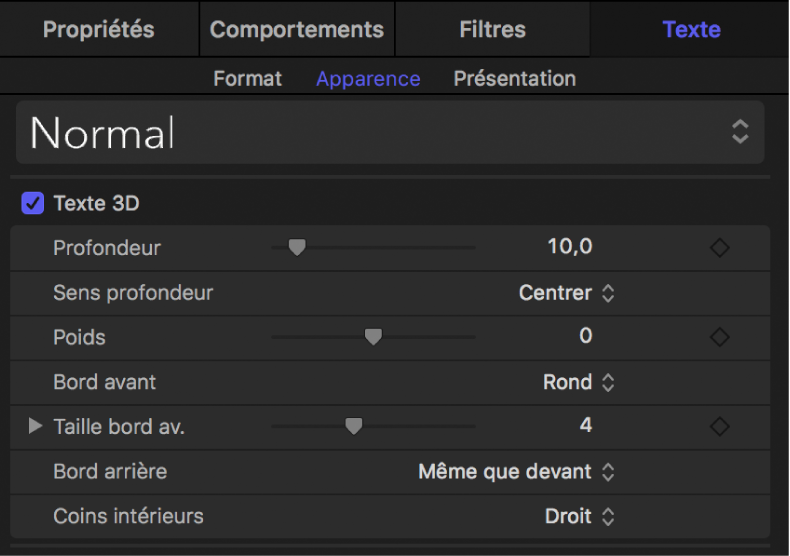The image size is (790, 556).
Task: Click the Poids slider handle
Action: (373, 338)
